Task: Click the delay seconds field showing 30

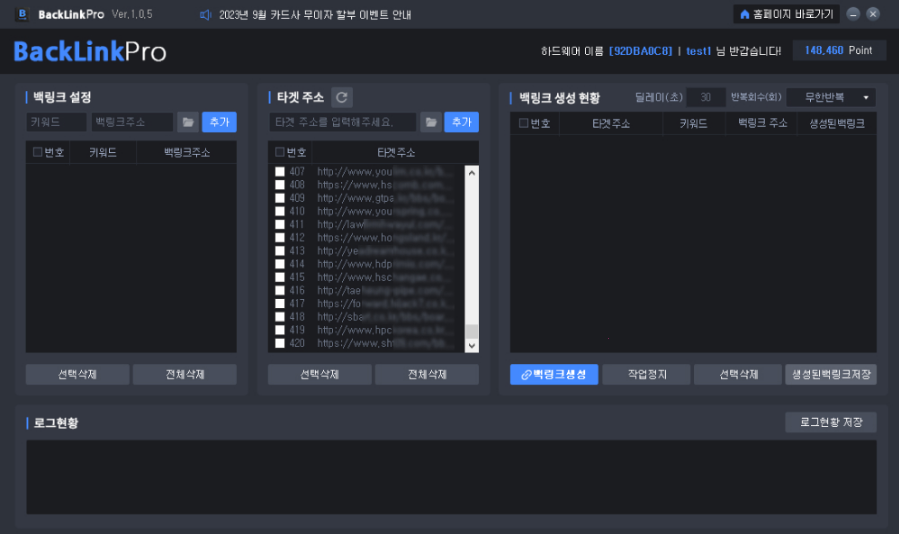Action: point(706,98)
